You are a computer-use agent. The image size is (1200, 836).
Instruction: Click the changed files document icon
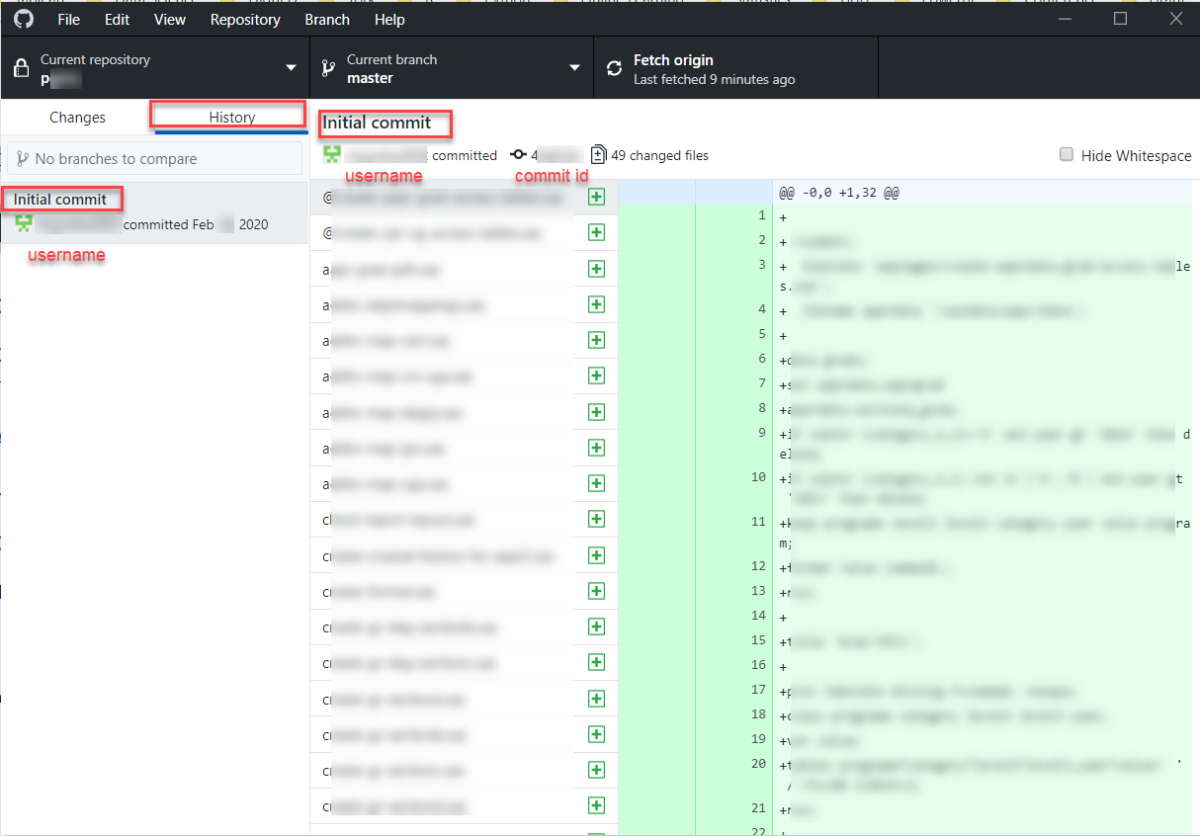coord(598,154)
